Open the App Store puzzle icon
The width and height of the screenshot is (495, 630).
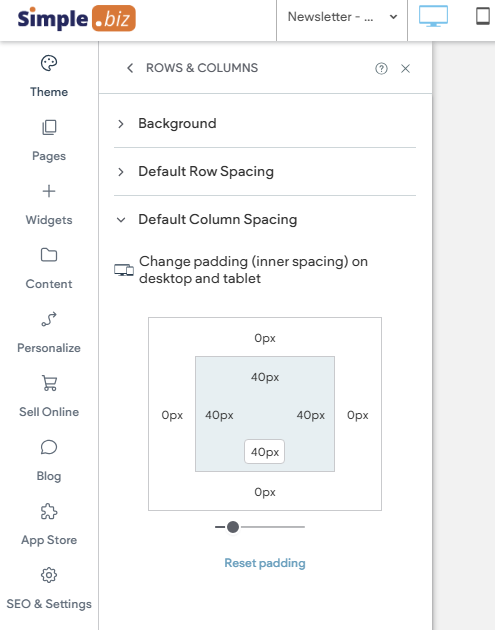49,511
